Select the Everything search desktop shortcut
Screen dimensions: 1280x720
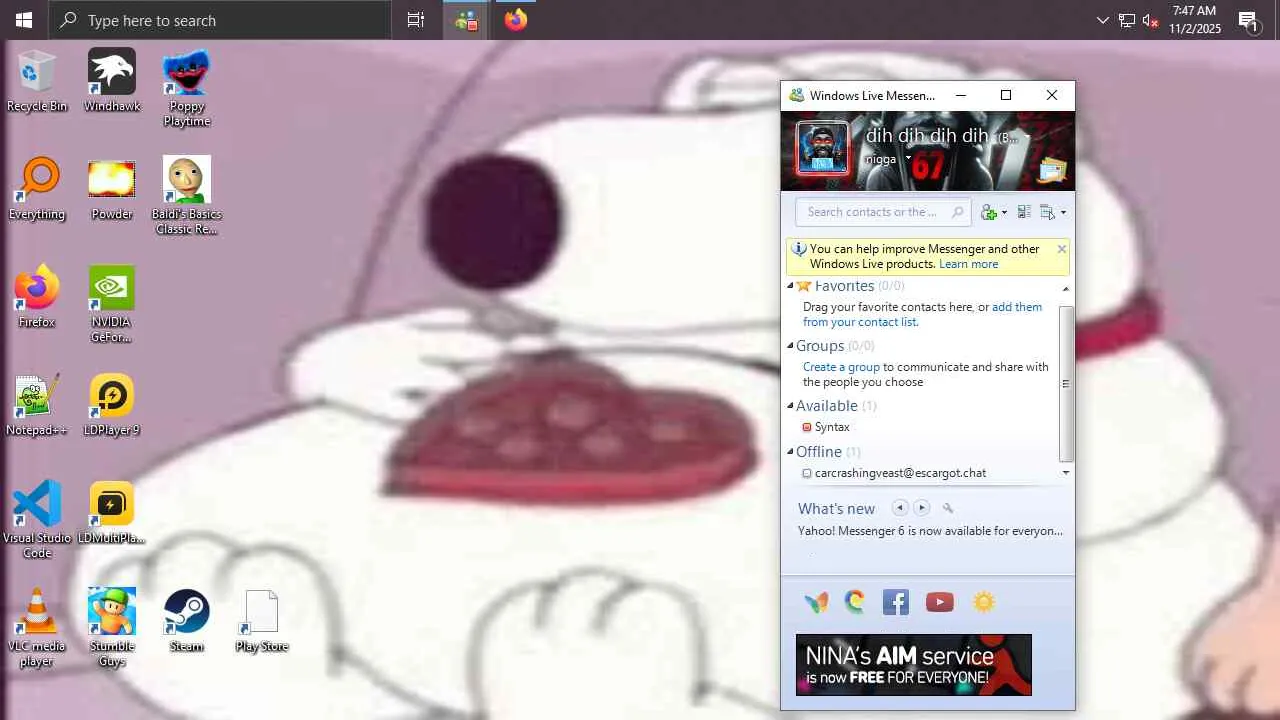pos(37,190)
